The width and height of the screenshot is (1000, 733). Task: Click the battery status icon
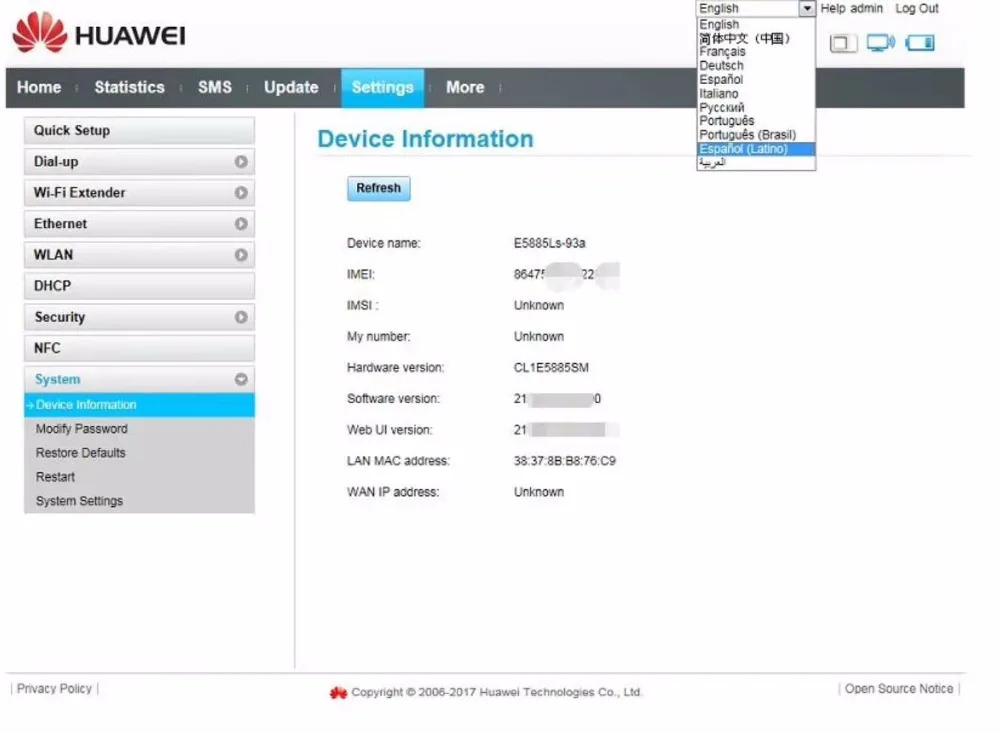click(x=920, y=43)
